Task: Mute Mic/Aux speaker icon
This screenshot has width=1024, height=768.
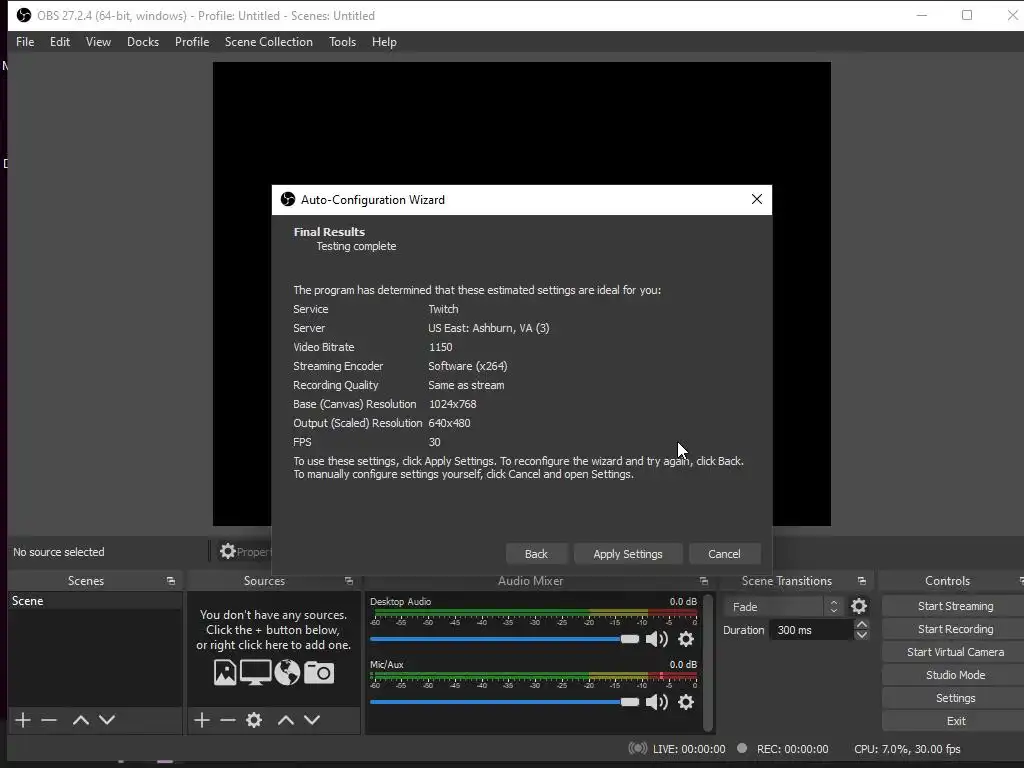Action: click(656, 702)
